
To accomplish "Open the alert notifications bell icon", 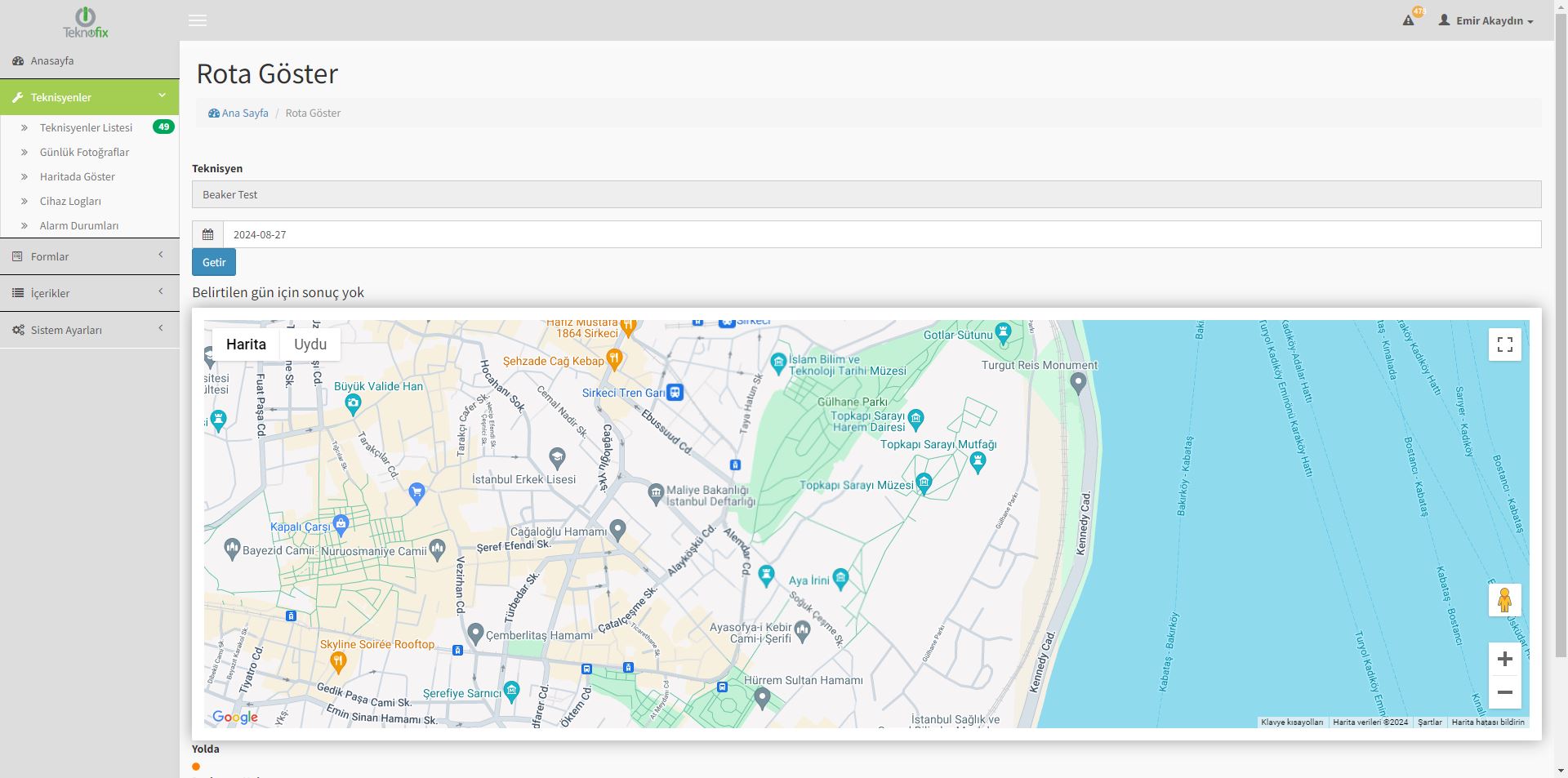I will pyautogui.click(x=1409, y=20).
